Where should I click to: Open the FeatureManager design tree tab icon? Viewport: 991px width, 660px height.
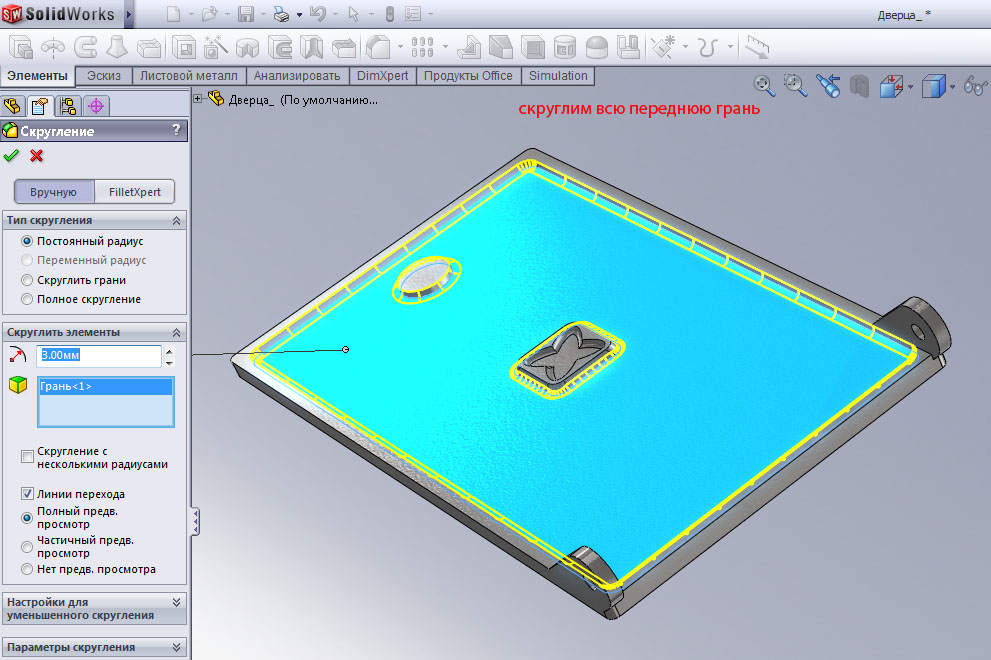(x=13, y=106)
